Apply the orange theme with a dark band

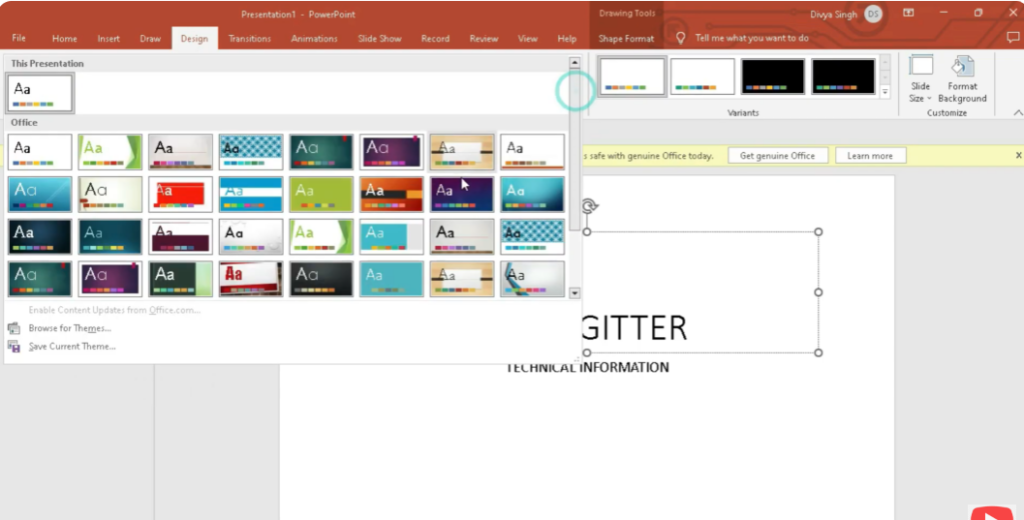[x=391, y=194]
